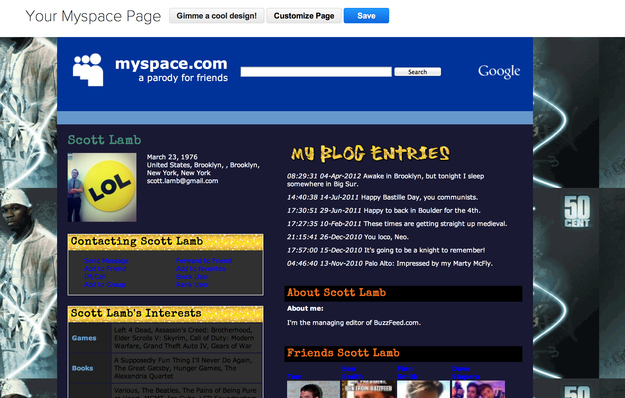This screenshot has height=398, width=625.
Task: Click the Forward to Friend link
Action: (204, 261)
